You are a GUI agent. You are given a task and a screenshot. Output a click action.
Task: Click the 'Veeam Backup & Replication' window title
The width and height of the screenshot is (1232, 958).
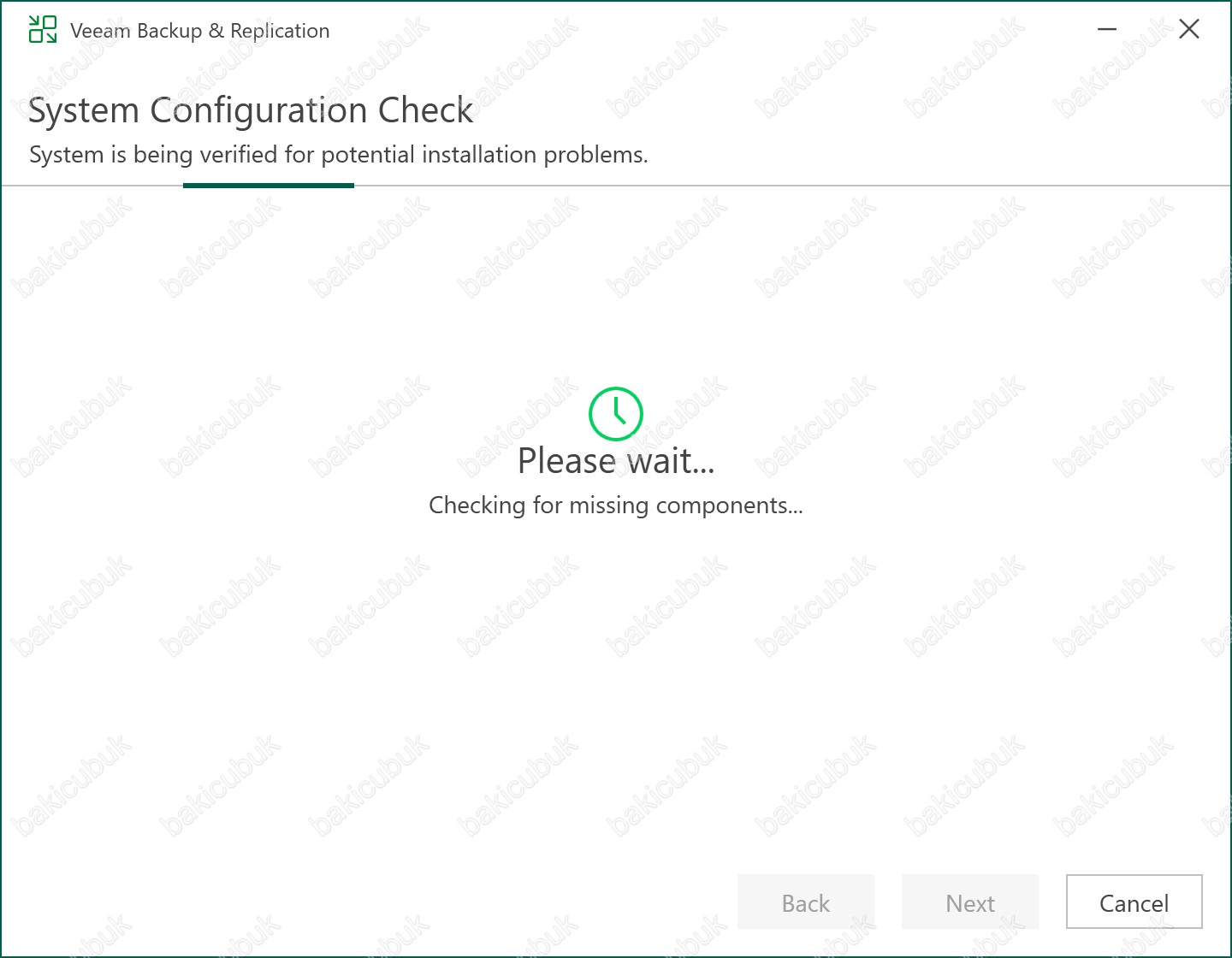[199, 31]
